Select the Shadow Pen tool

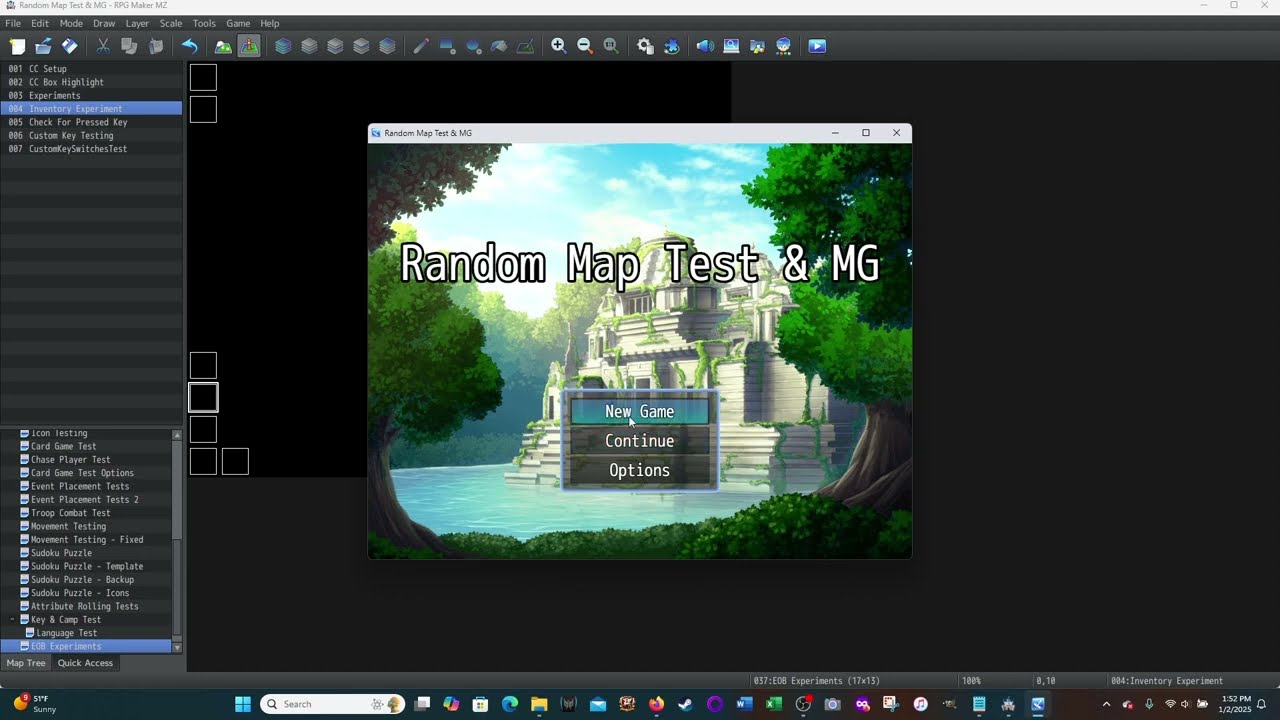[525, 46]
